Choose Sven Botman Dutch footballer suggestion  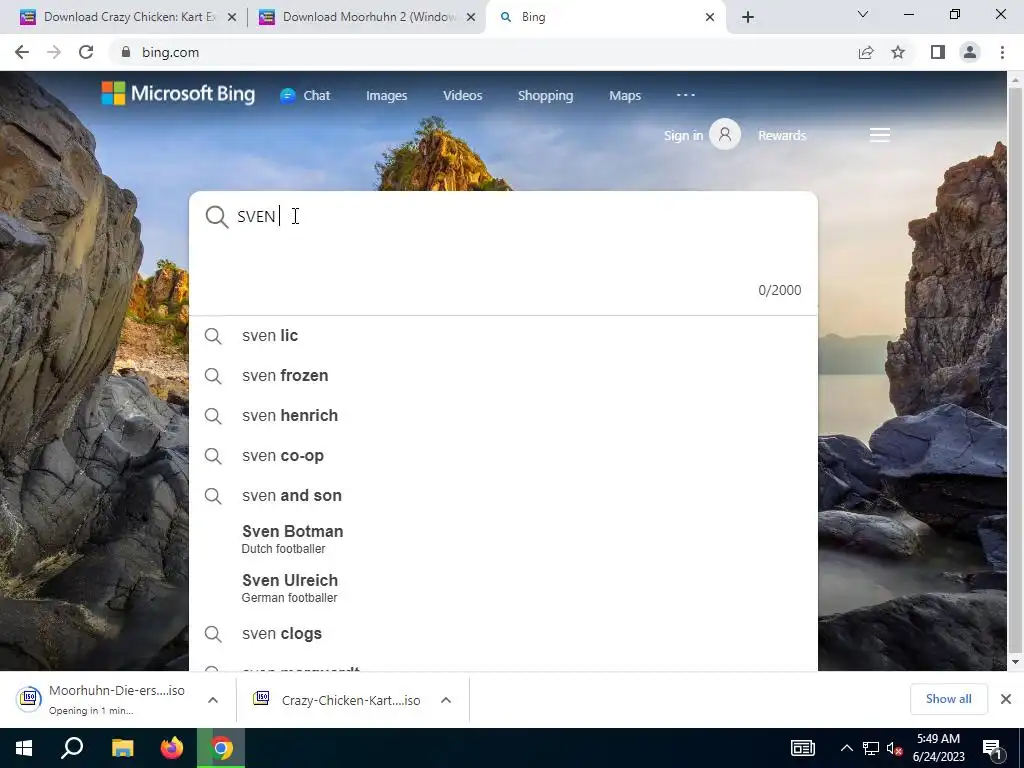[x=503, y=539]
